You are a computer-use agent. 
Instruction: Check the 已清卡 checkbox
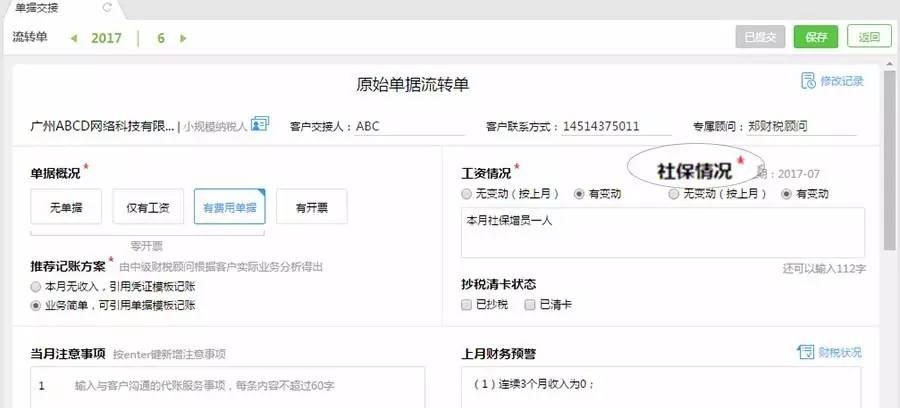point(530,305)
